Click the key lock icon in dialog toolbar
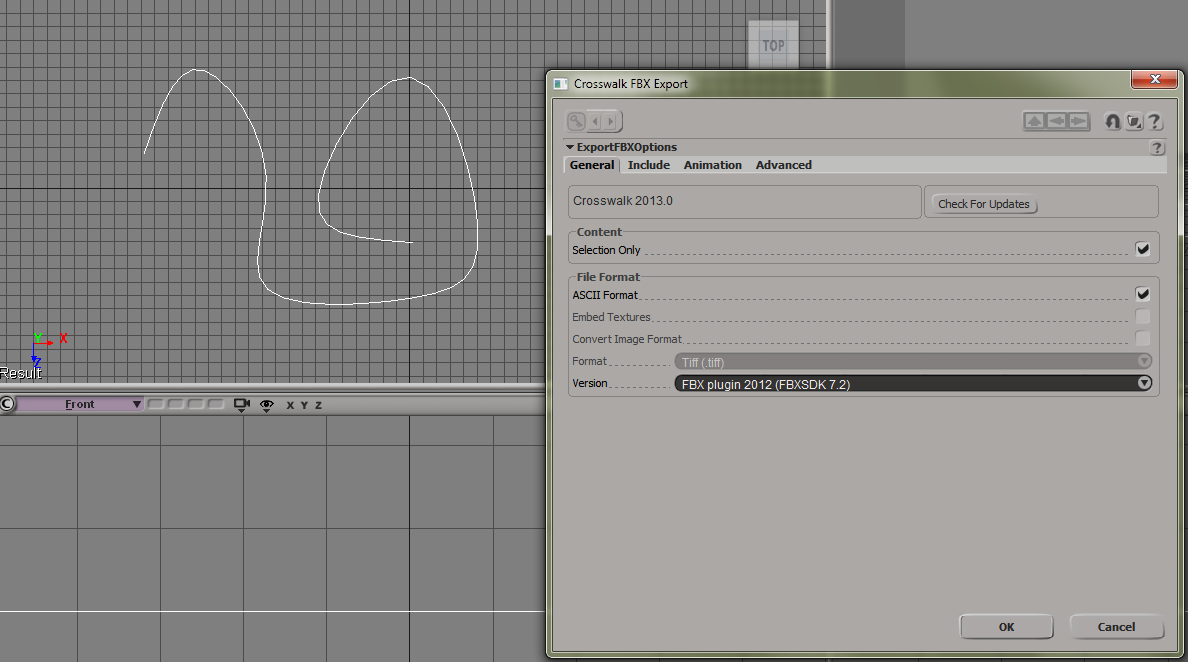 click(576, 121)
